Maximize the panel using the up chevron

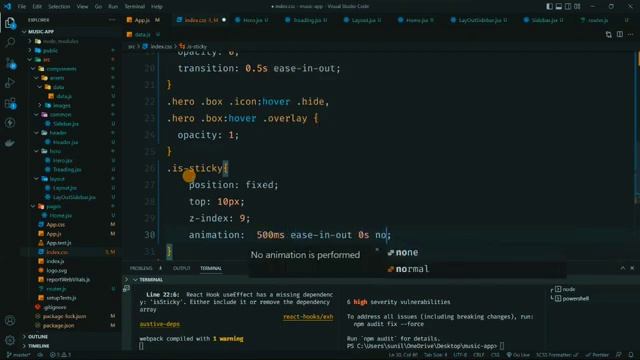pyautogui.click(x=622, y=268)
